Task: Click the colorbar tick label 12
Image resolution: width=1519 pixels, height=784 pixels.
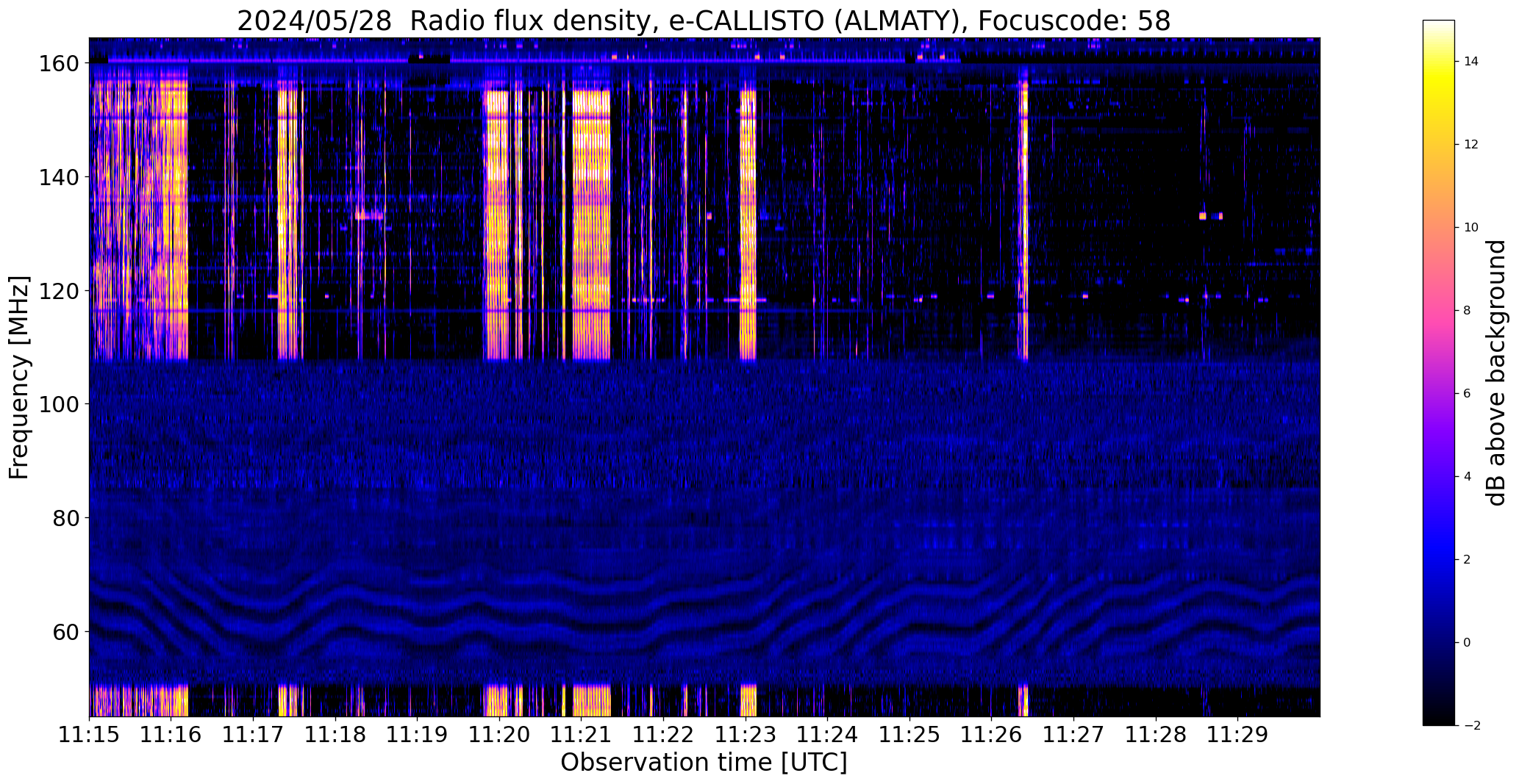Action: tap(1470, 145)
